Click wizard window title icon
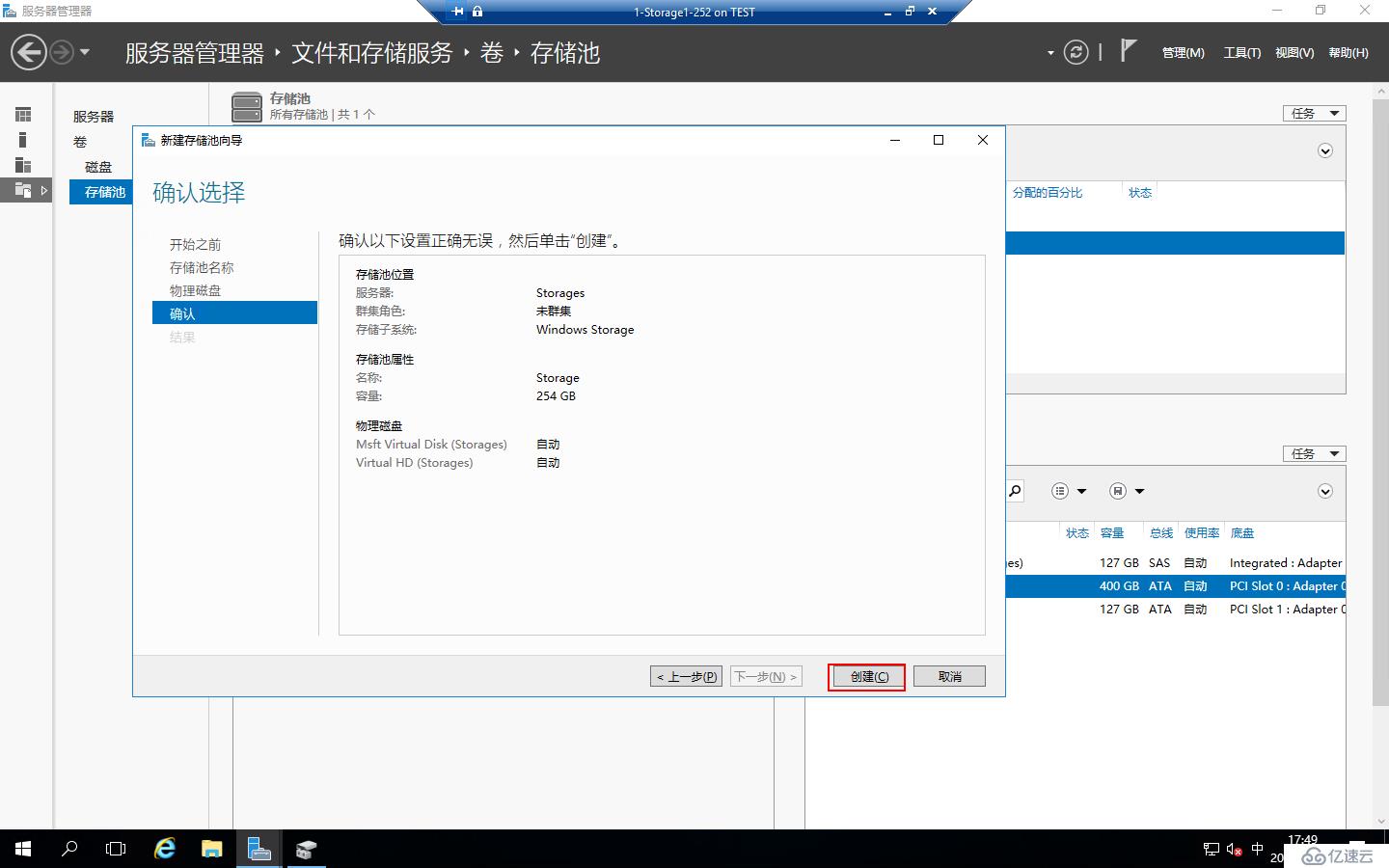 pos(148,140)
